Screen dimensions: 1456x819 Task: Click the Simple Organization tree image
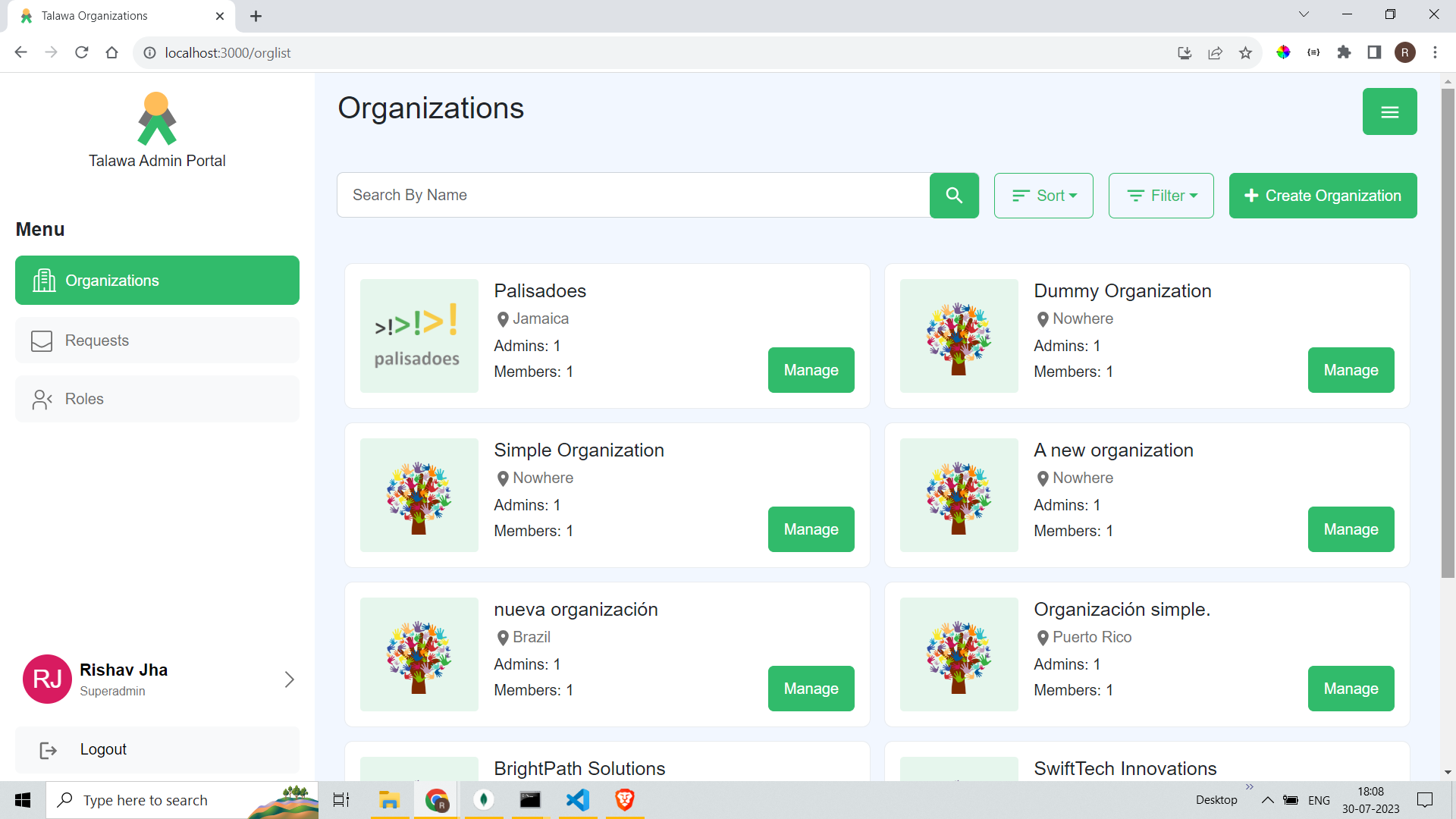tap(419, 495)
